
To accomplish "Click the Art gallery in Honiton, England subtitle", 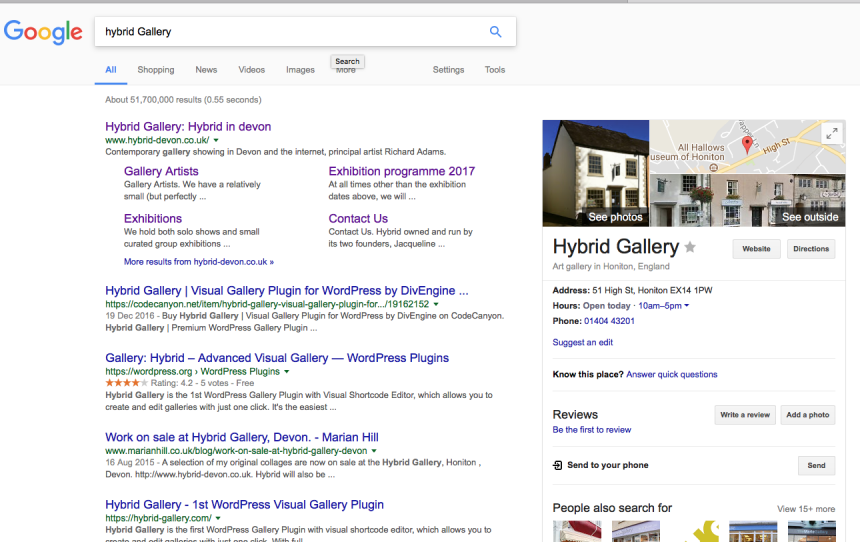I will click(x=611, y=266).
